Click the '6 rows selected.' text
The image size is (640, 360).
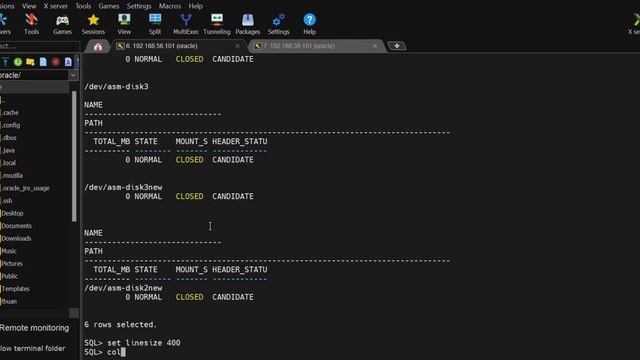pos(120,325)
